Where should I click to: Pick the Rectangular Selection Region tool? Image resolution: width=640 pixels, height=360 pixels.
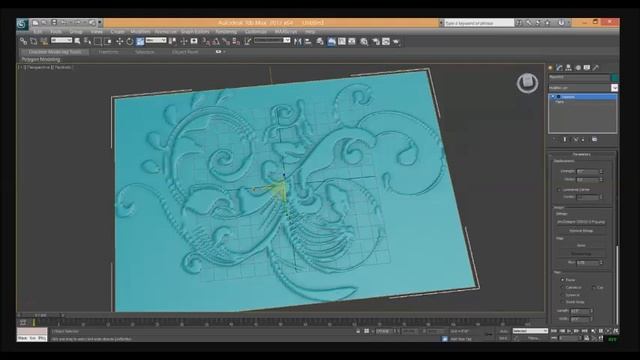[x=98, y=41]
